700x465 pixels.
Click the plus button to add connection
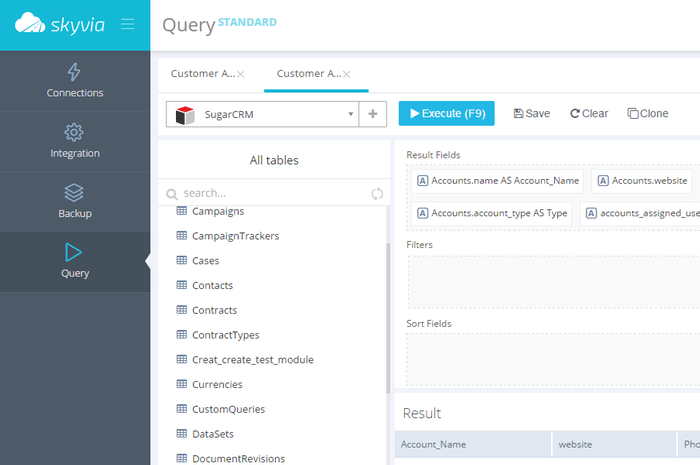click(372, 114)
